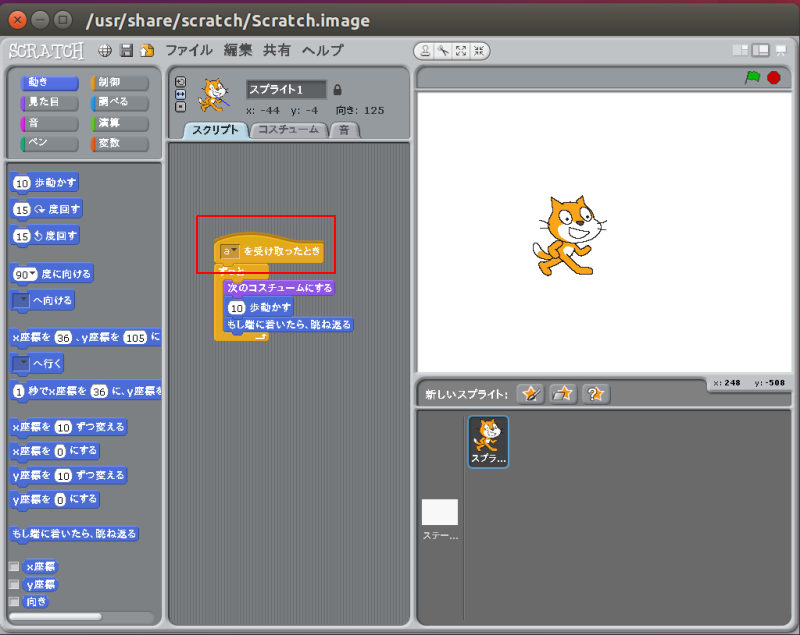The width and height of the screenshot is (800, 635).
Task: Toggle the 向き reporter checkbox
Action: pos(14,601)
